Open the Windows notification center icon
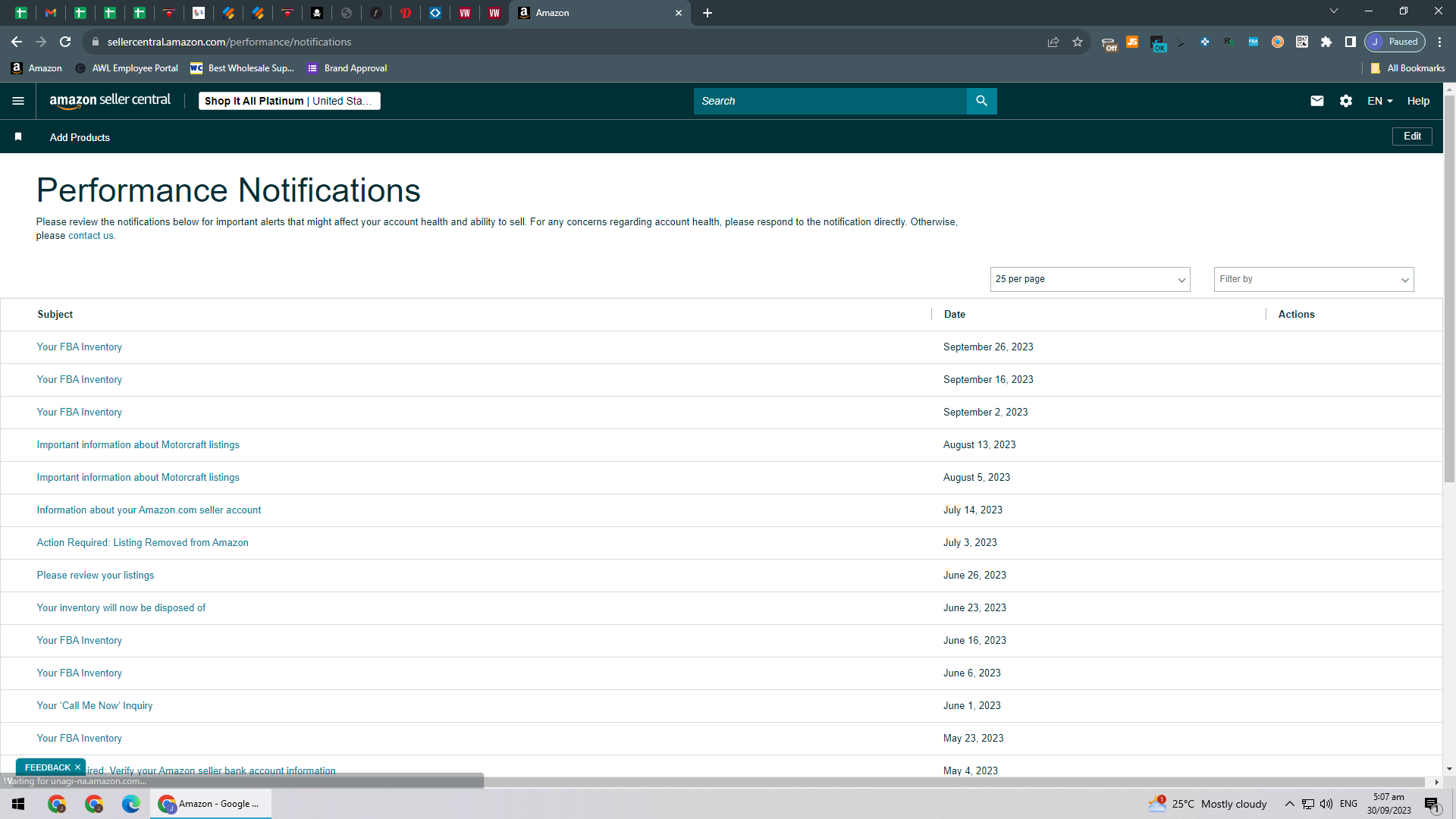The image size is (1456, 819). [x=1432, y=805]
